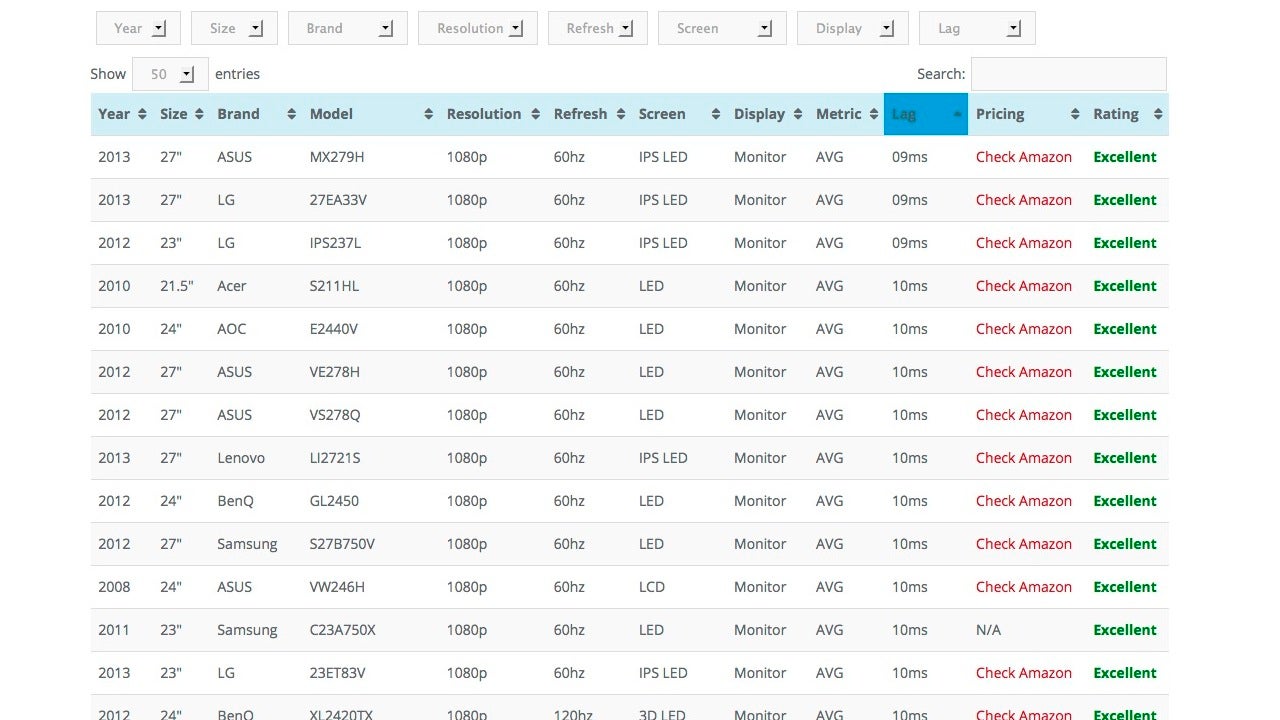Open the Refresh filter dropdown

(x=598, y=28)
